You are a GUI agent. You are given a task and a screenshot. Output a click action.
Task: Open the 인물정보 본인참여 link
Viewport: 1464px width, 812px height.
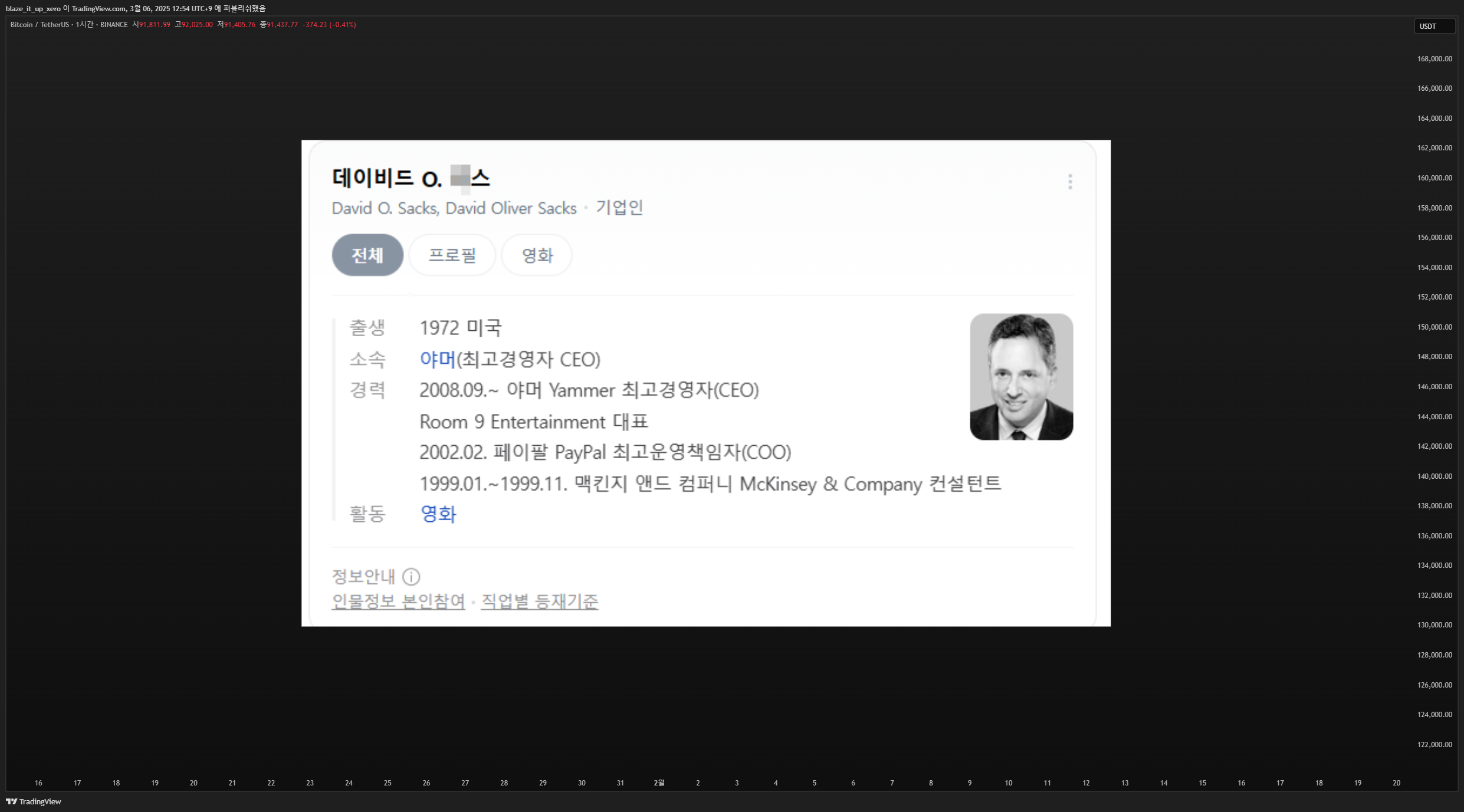coord(398,601)
